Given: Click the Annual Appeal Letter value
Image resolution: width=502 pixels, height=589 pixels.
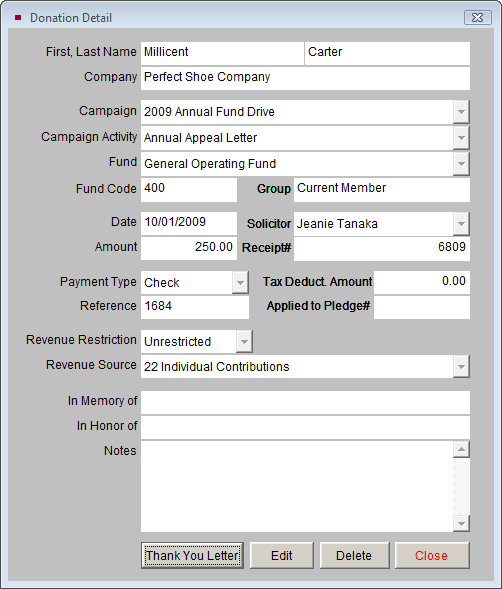Looking at the screenshot, I should pos(201,138).
